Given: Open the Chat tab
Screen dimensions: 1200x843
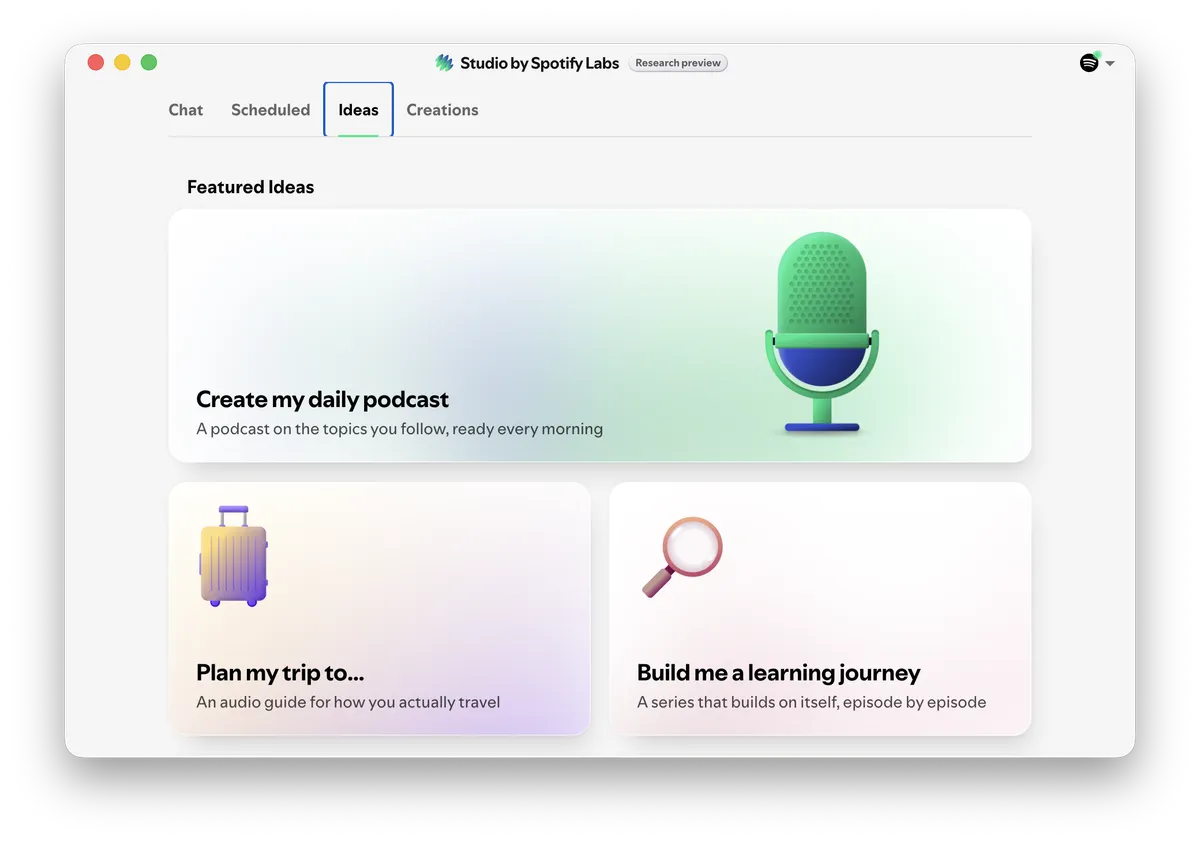Looking at the screenshot, I should tap(186, 110).
